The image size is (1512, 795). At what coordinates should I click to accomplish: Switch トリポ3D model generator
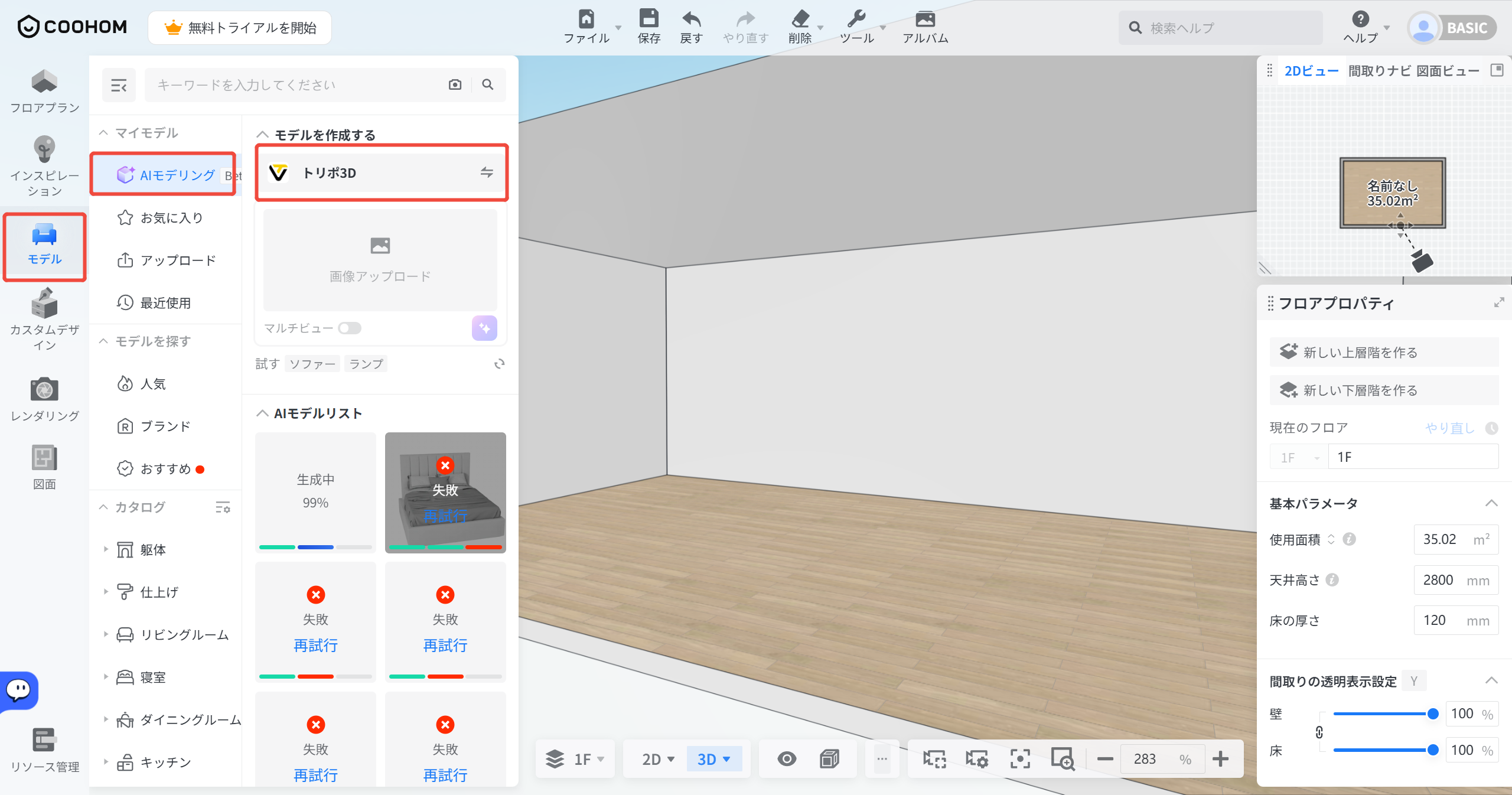(487, 172)
